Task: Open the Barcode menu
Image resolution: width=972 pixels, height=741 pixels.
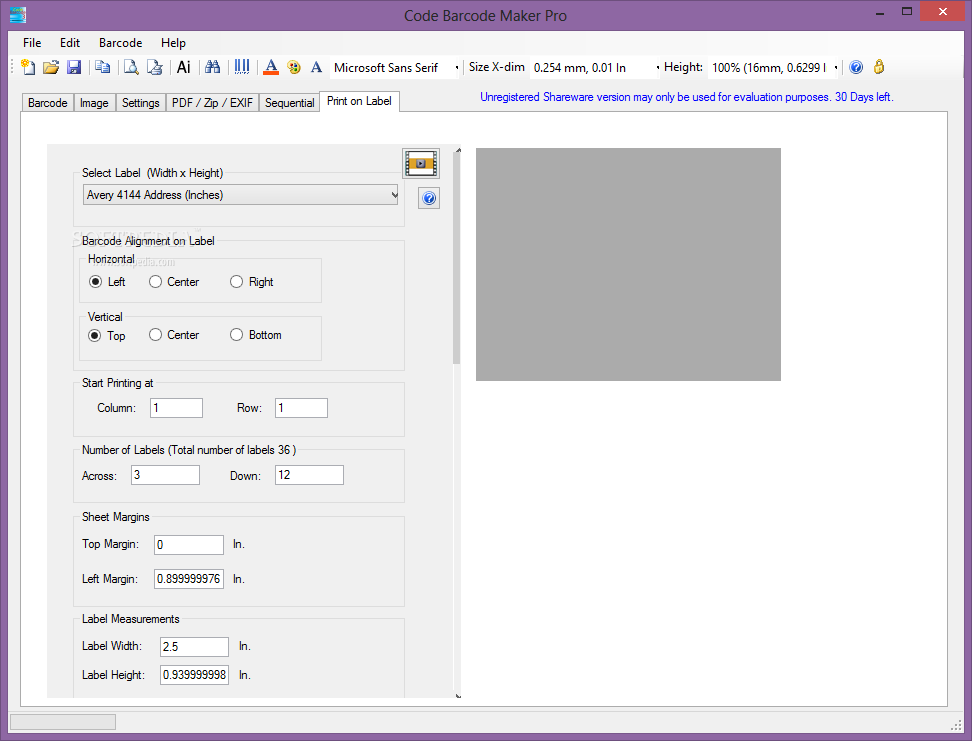Action: (x=121, y=43)
